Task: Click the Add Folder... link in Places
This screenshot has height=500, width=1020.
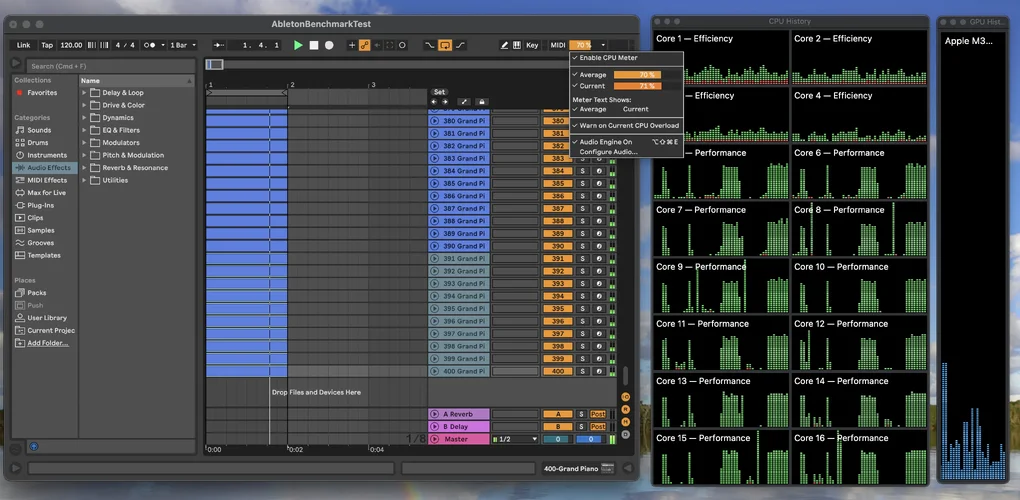Action: tap(48, 343)
